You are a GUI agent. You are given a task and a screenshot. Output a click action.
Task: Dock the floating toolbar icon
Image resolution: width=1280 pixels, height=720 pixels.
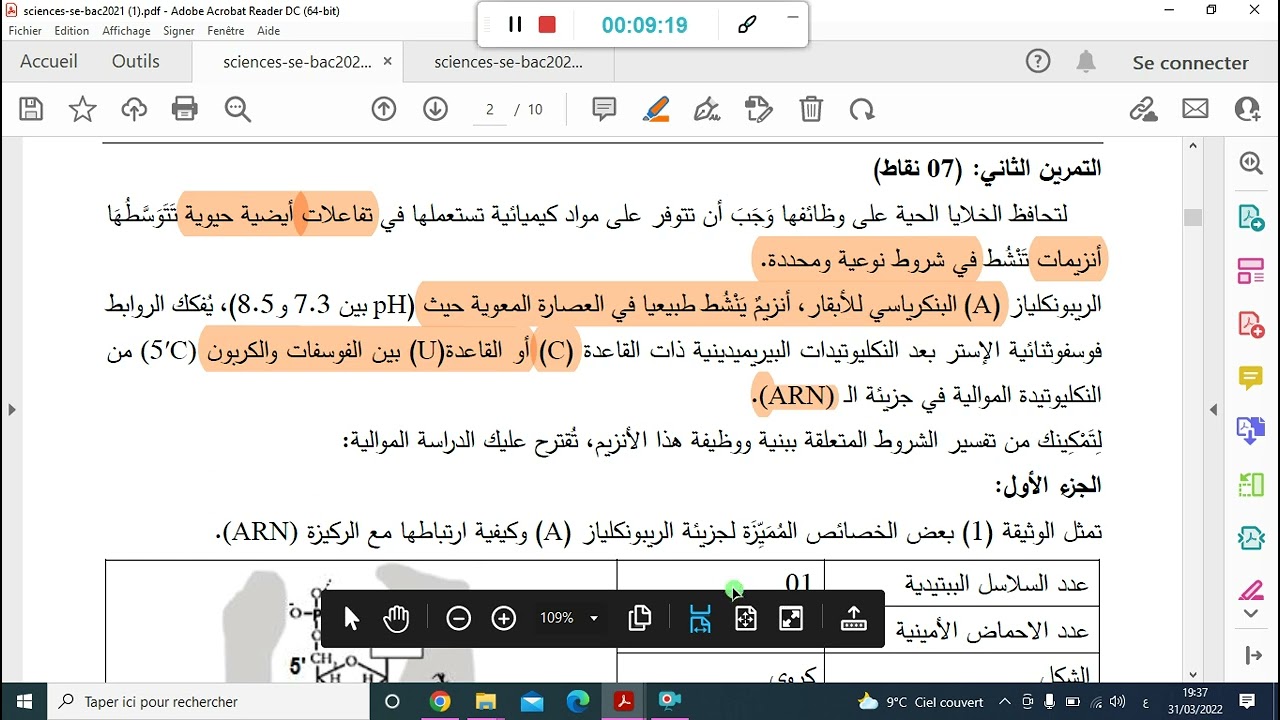pyautogui.click(x=853, y=619)
